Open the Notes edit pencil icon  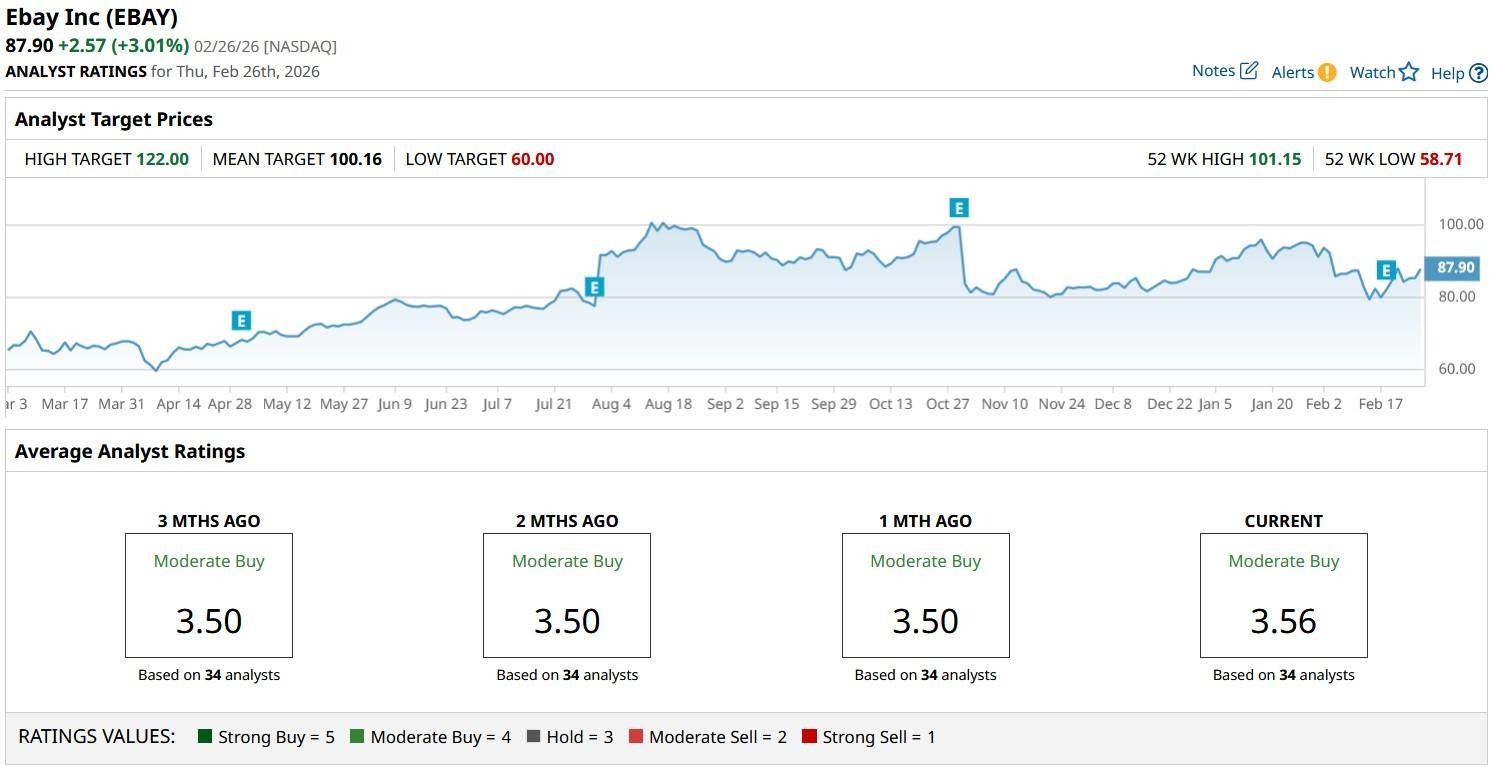click(1249, 71)
